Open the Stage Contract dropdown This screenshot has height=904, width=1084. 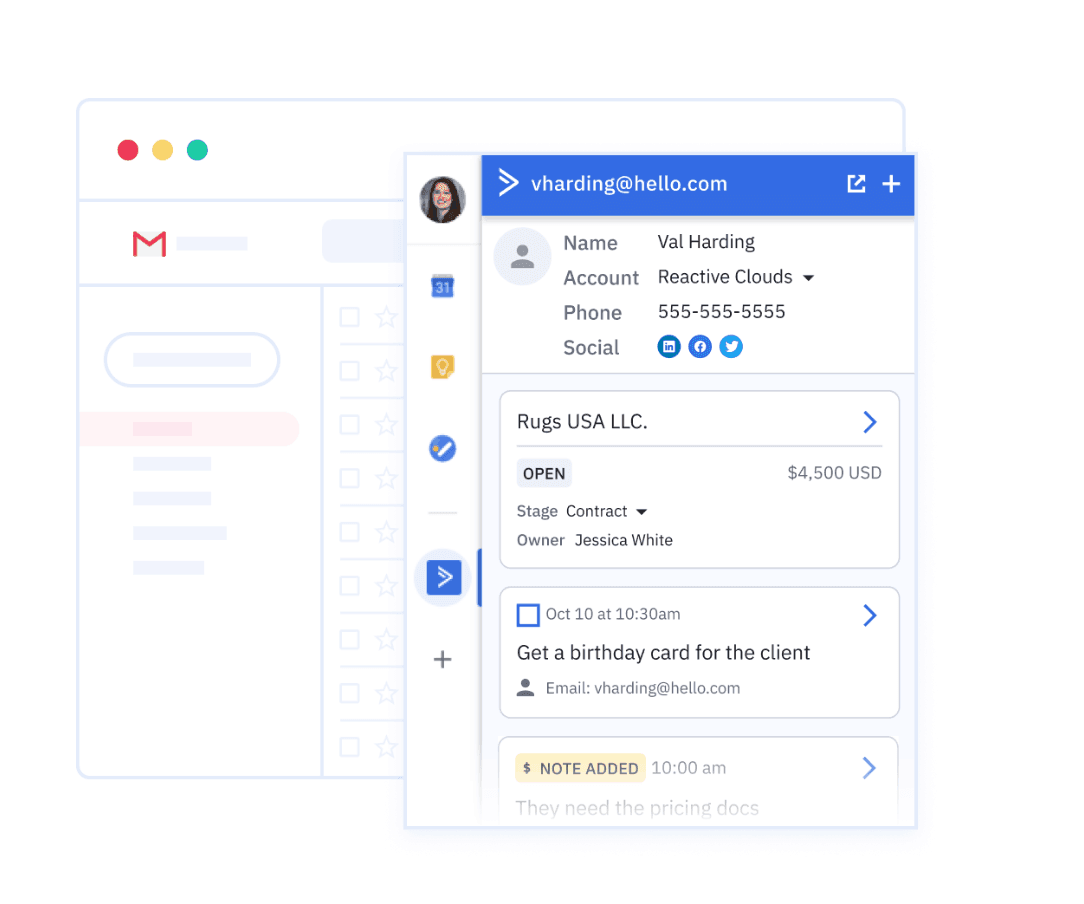[642, 512]
